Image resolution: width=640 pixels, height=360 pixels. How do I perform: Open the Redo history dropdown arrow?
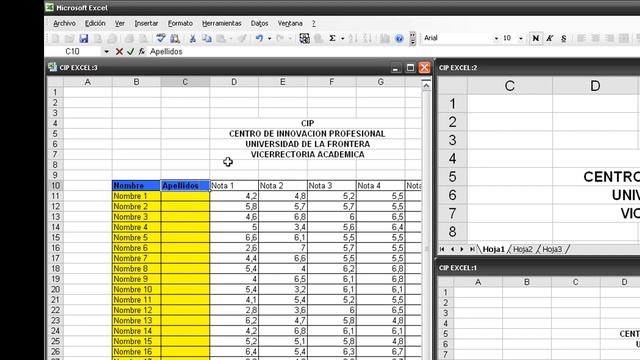tap(290, 38)
